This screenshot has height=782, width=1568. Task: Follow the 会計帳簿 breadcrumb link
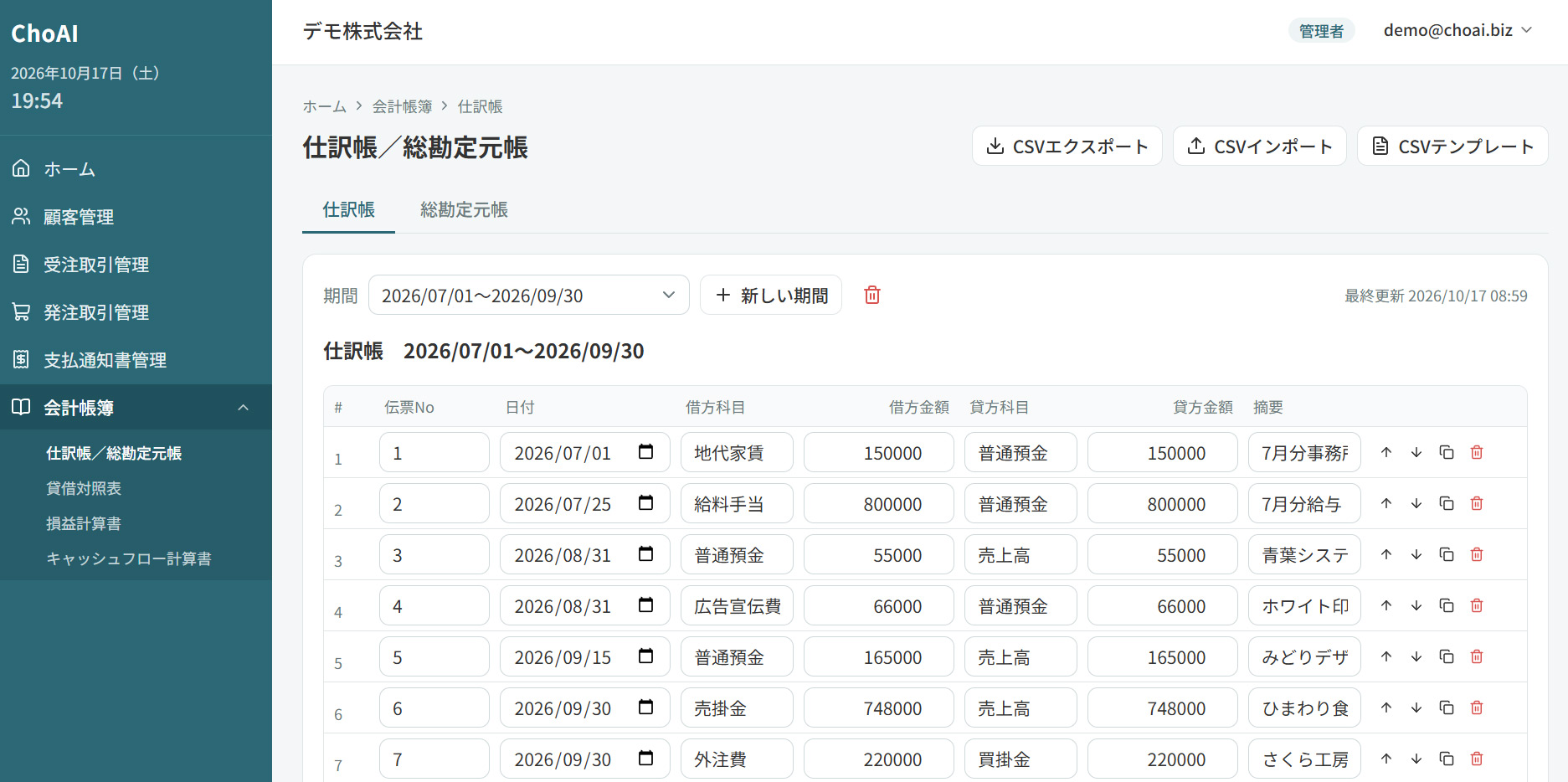click(403, 106)
